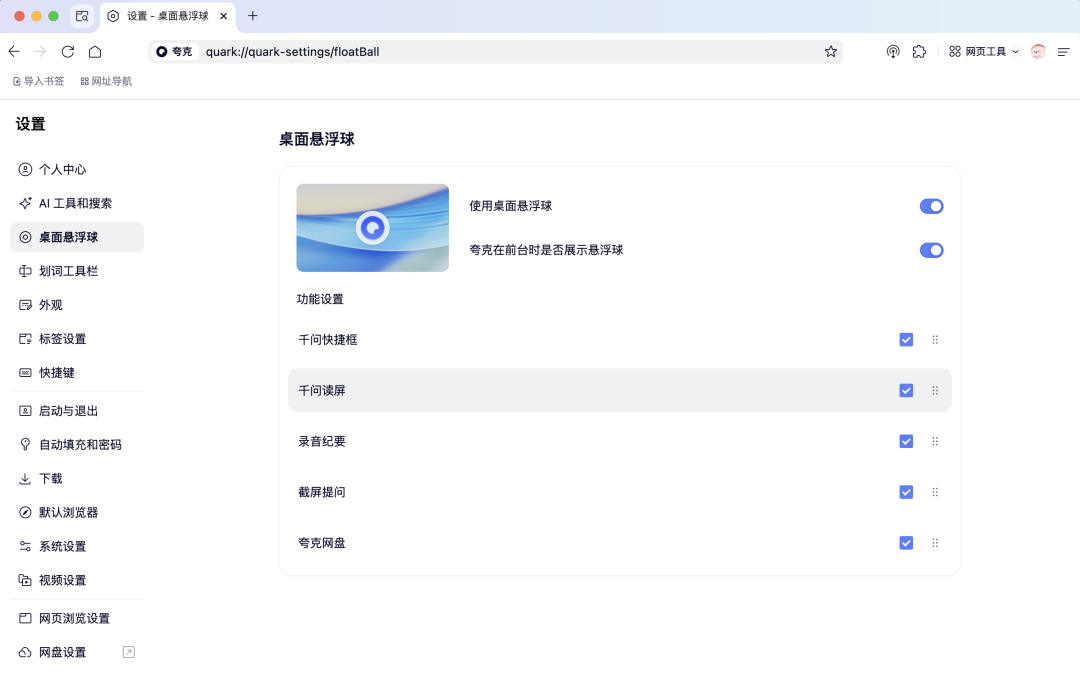This screenshot has width=1080, height=686.
Task: Go to 下载 settings
Action: 77,479
